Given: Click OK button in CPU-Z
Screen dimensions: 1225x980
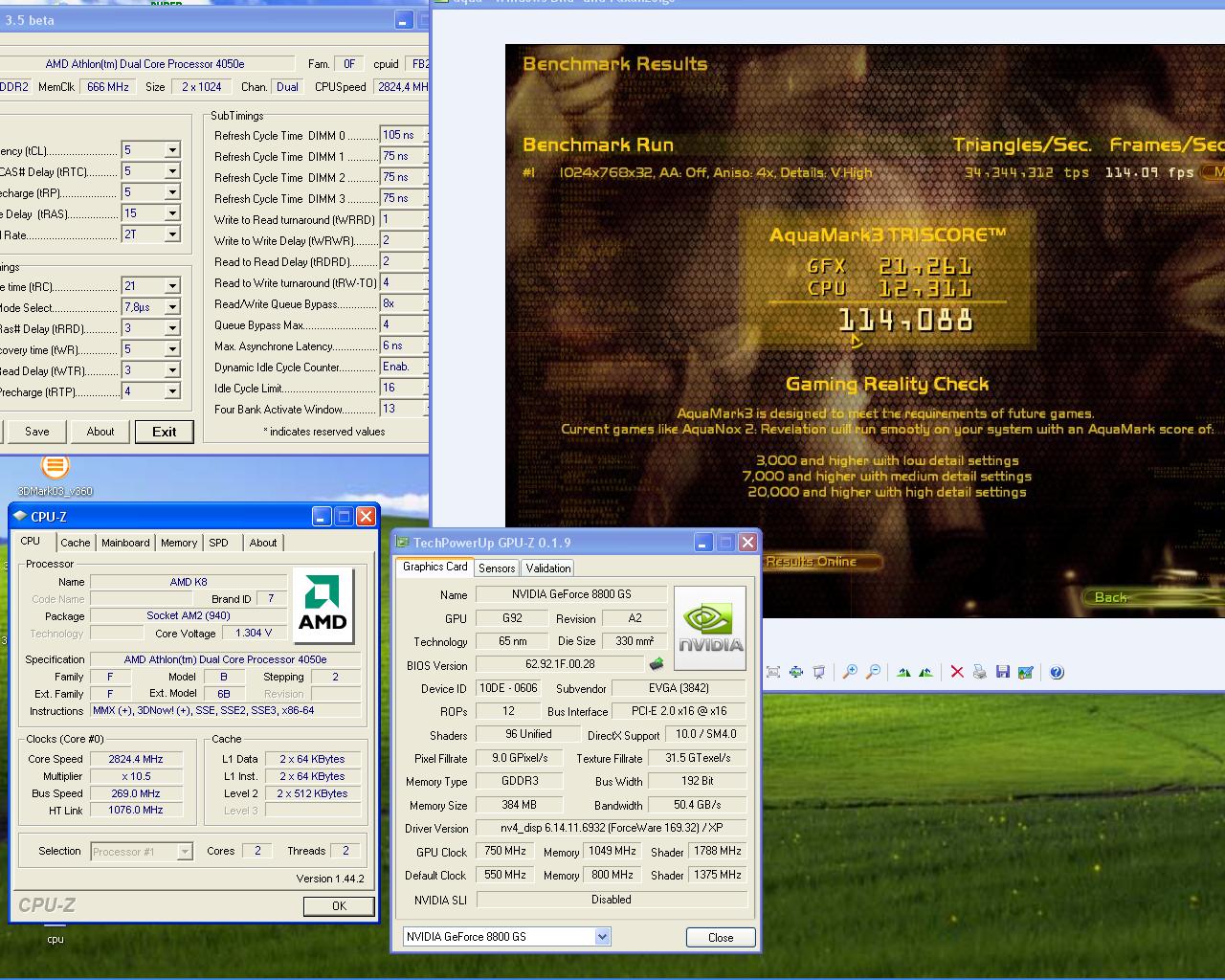Looking at the screenshot, I should [339, 905].
